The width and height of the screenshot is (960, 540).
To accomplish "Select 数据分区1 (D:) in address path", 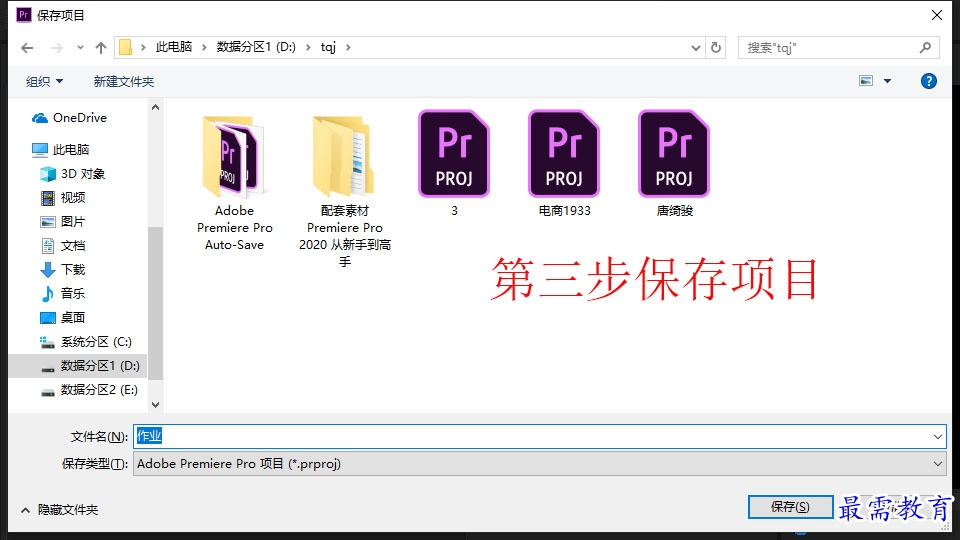I will pos(256,47).
